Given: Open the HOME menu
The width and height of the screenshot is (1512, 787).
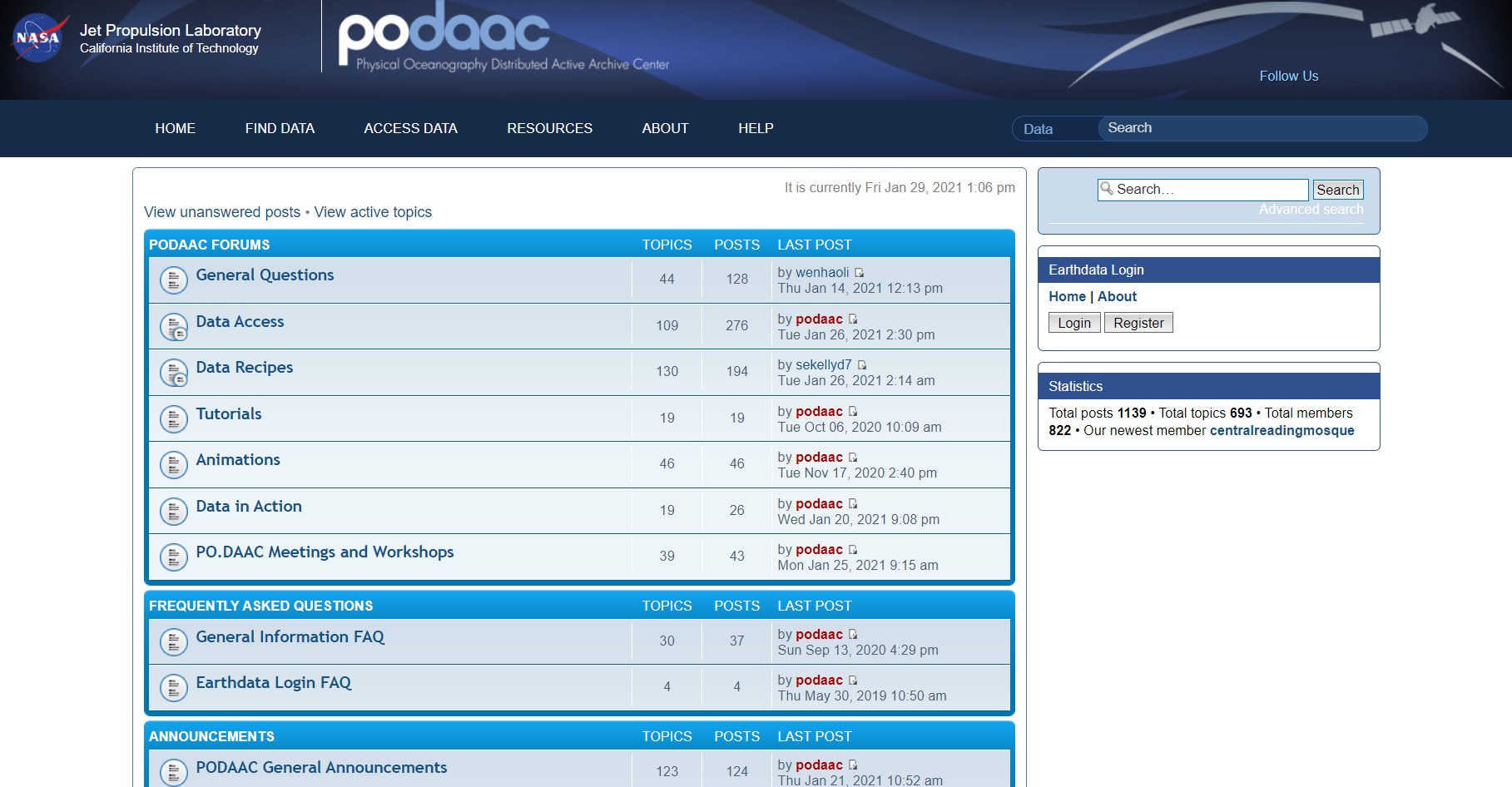Looking at the screenshot, I should click(x=175, y=128).
